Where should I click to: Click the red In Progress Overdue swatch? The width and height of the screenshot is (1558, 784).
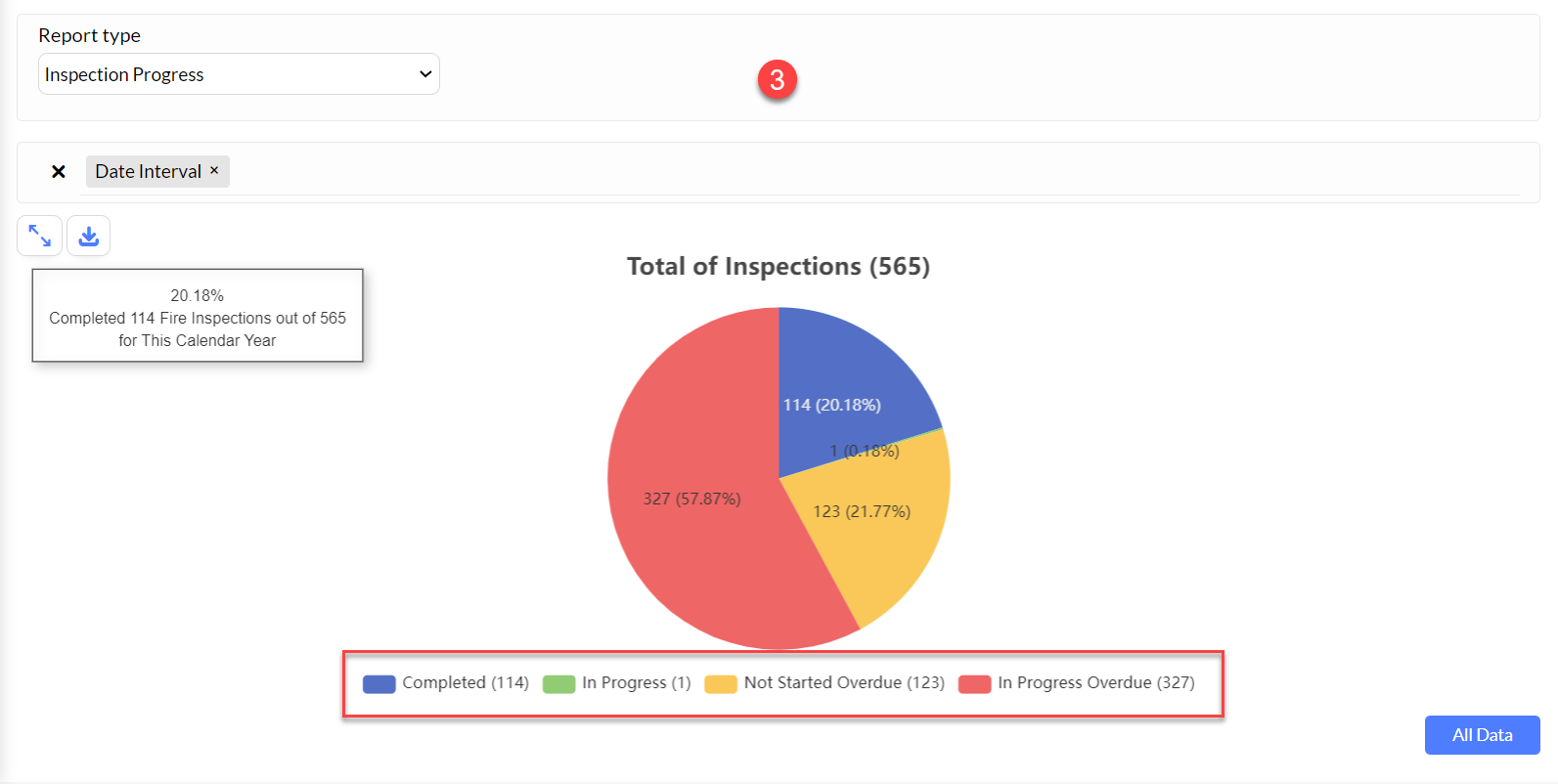(x=975, y=684)
